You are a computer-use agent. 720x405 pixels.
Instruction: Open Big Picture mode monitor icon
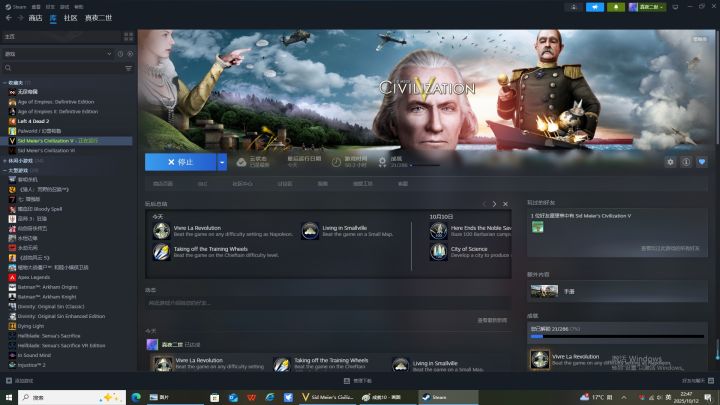pyautogui.click(x=675, y=7)
